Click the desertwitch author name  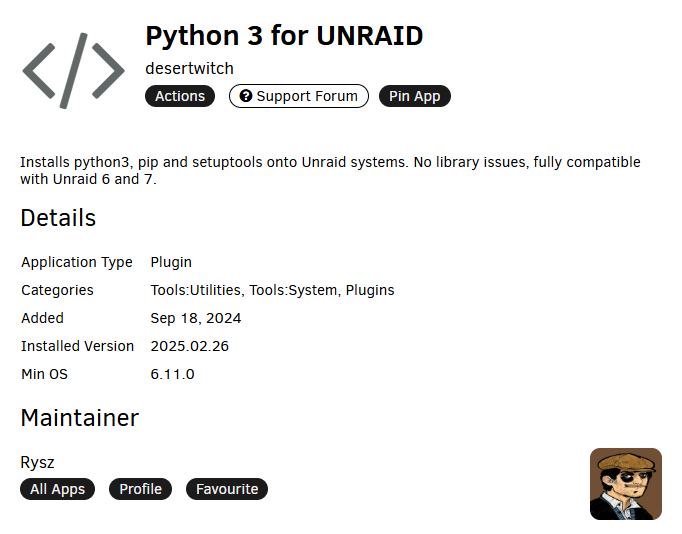coord(189,69)
